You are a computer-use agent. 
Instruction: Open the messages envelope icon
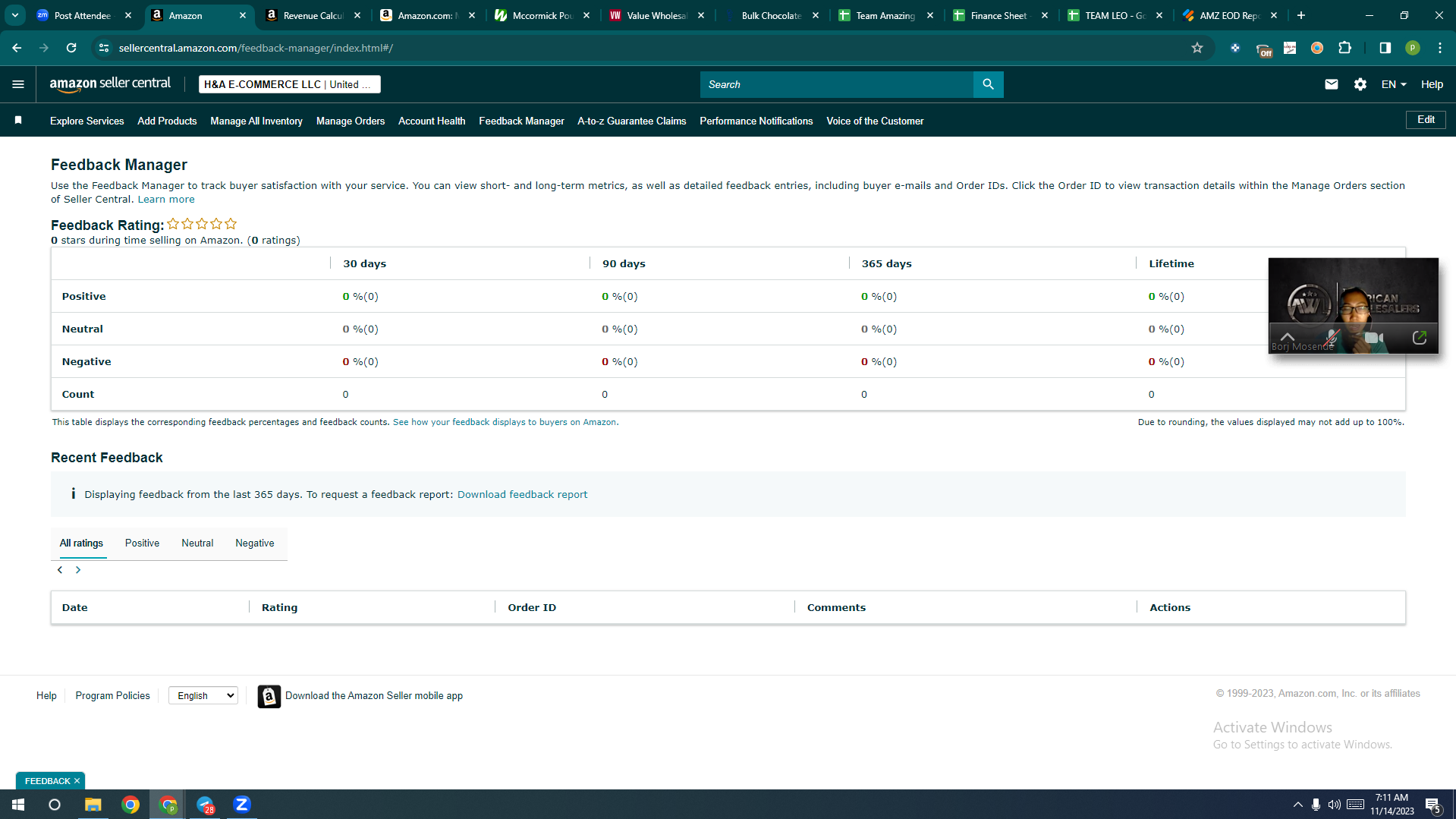pyautogui.click(x=1331, y=84)
